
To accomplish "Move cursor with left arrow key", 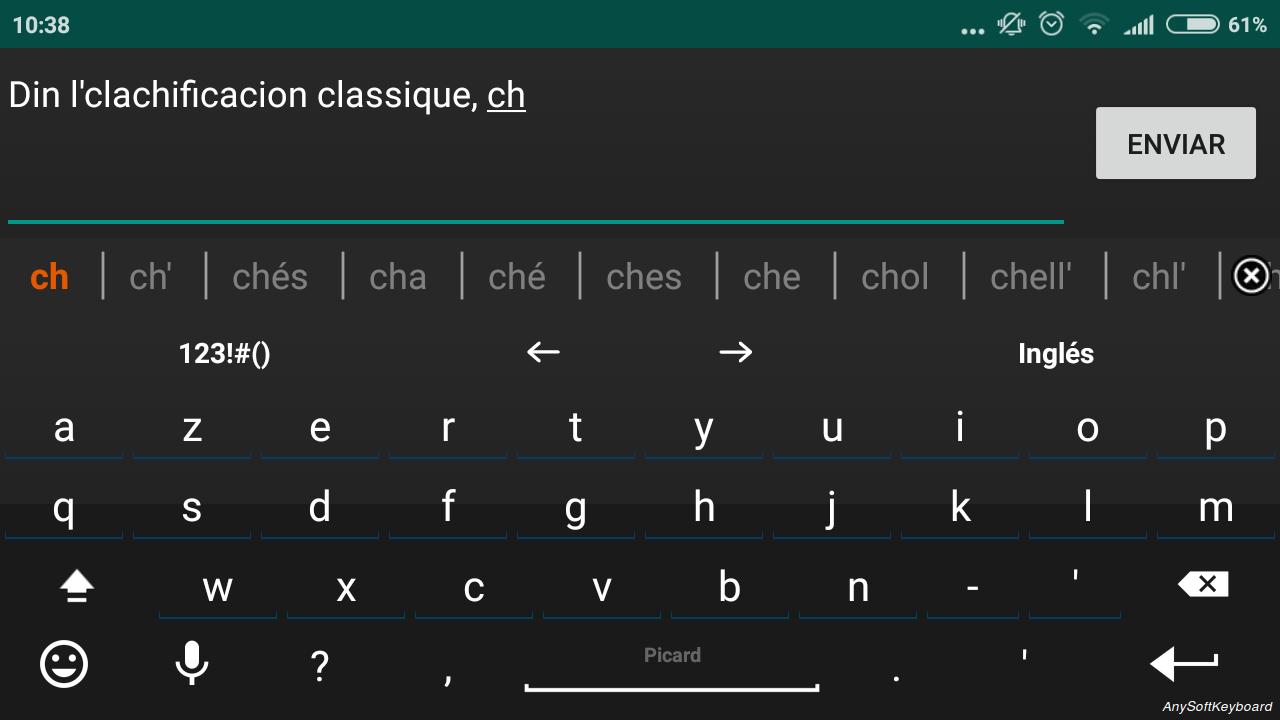I will [543, 352].
